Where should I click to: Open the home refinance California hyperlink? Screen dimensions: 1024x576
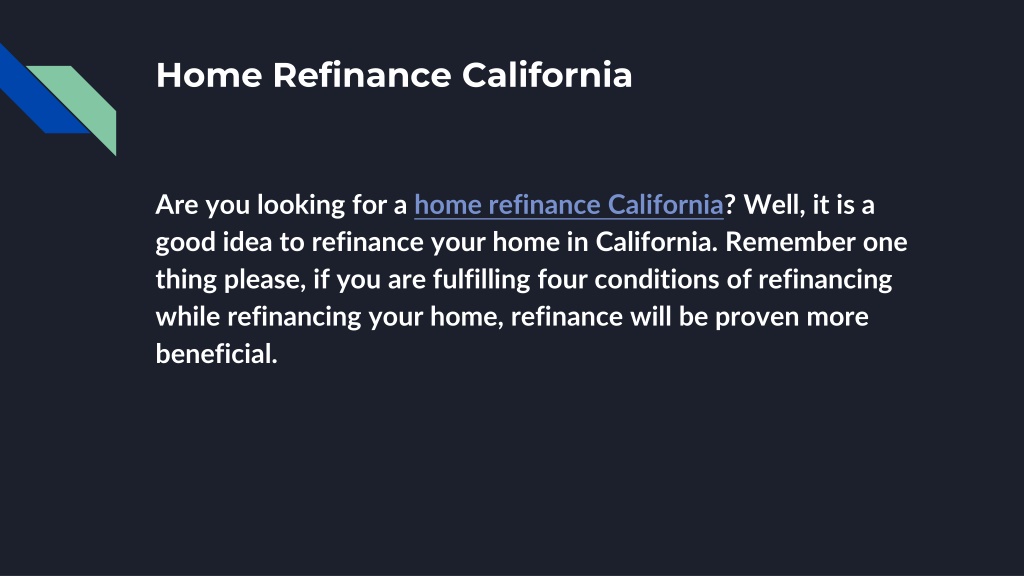click(x=569, y=205)
